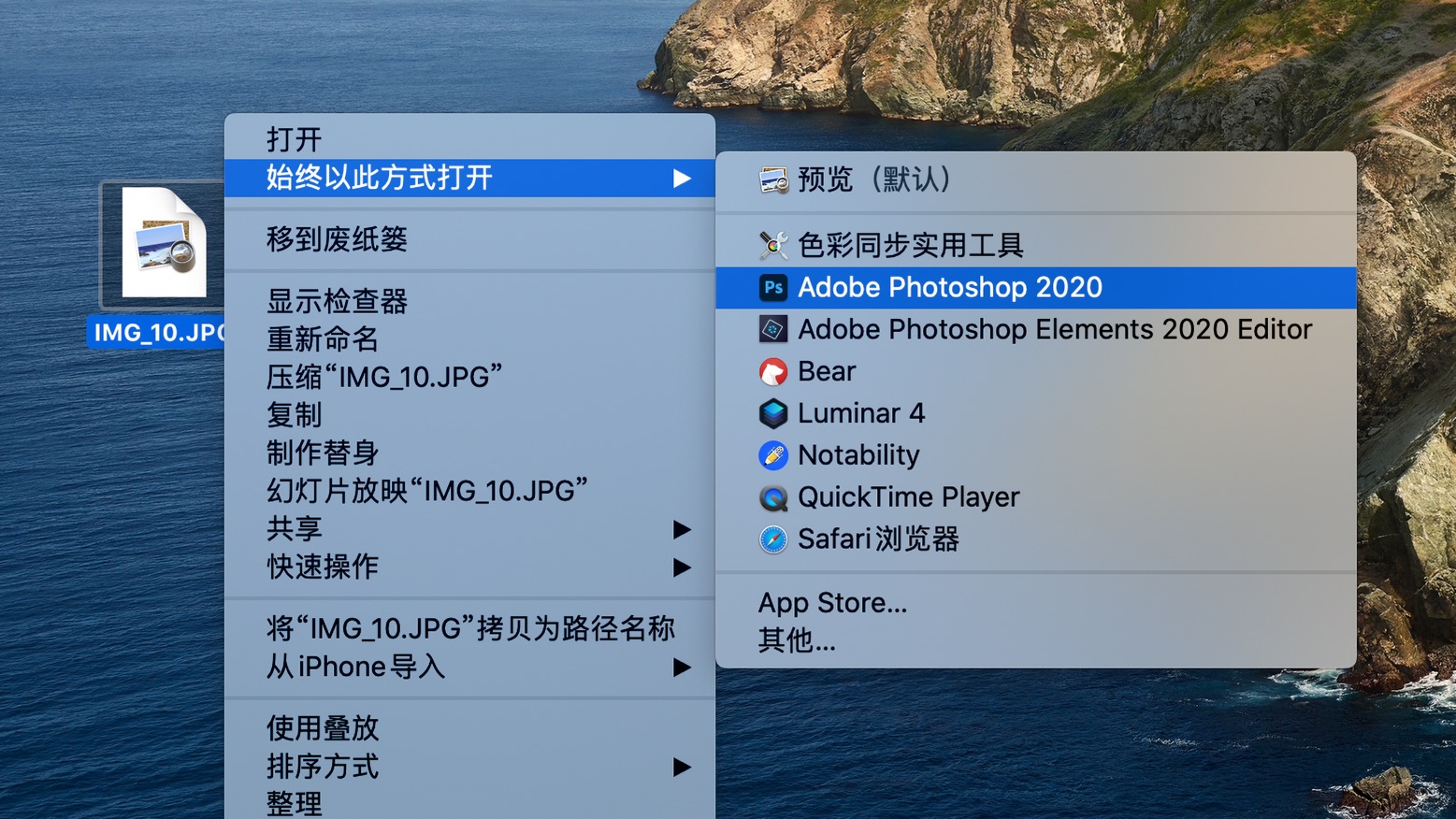Expand the 始终以此方式打开 submenu arrow
Viewport: 1456px width, 819px height.
pos(682,178)
